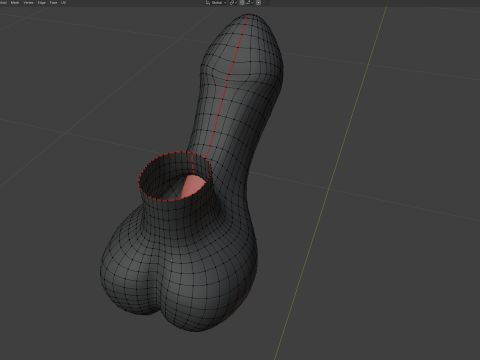Screen dimensions: 480x360
Task: Open the pivot point dropdown
Action: coord(233,2)
